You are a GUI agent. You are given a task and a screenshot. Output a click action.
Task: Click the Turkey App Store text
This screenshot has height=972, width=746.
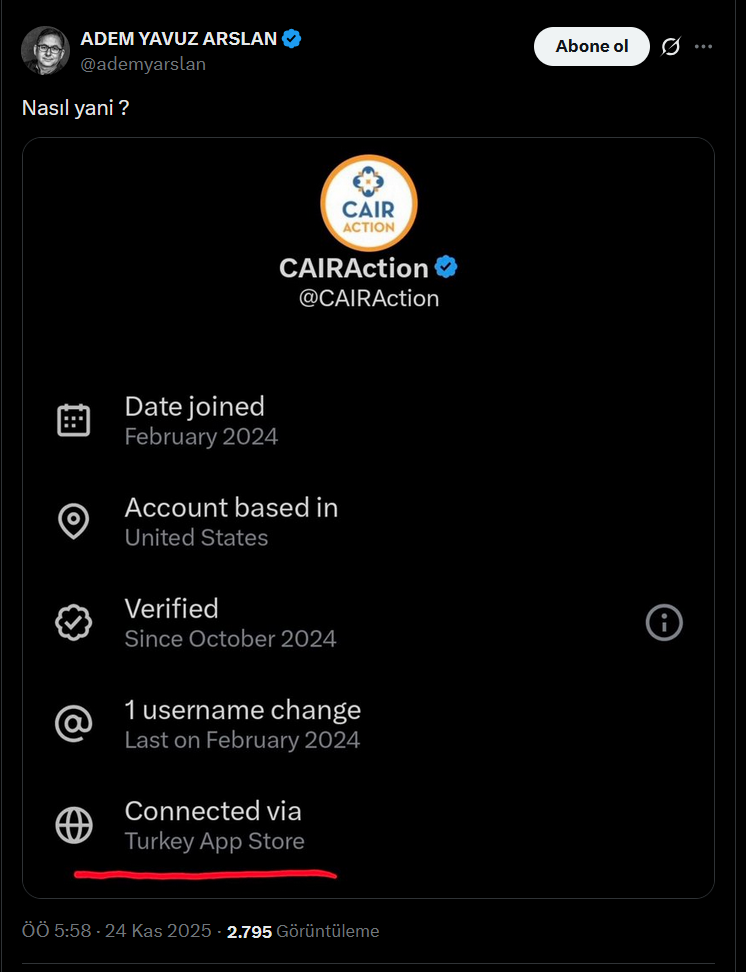coord(214,841)
